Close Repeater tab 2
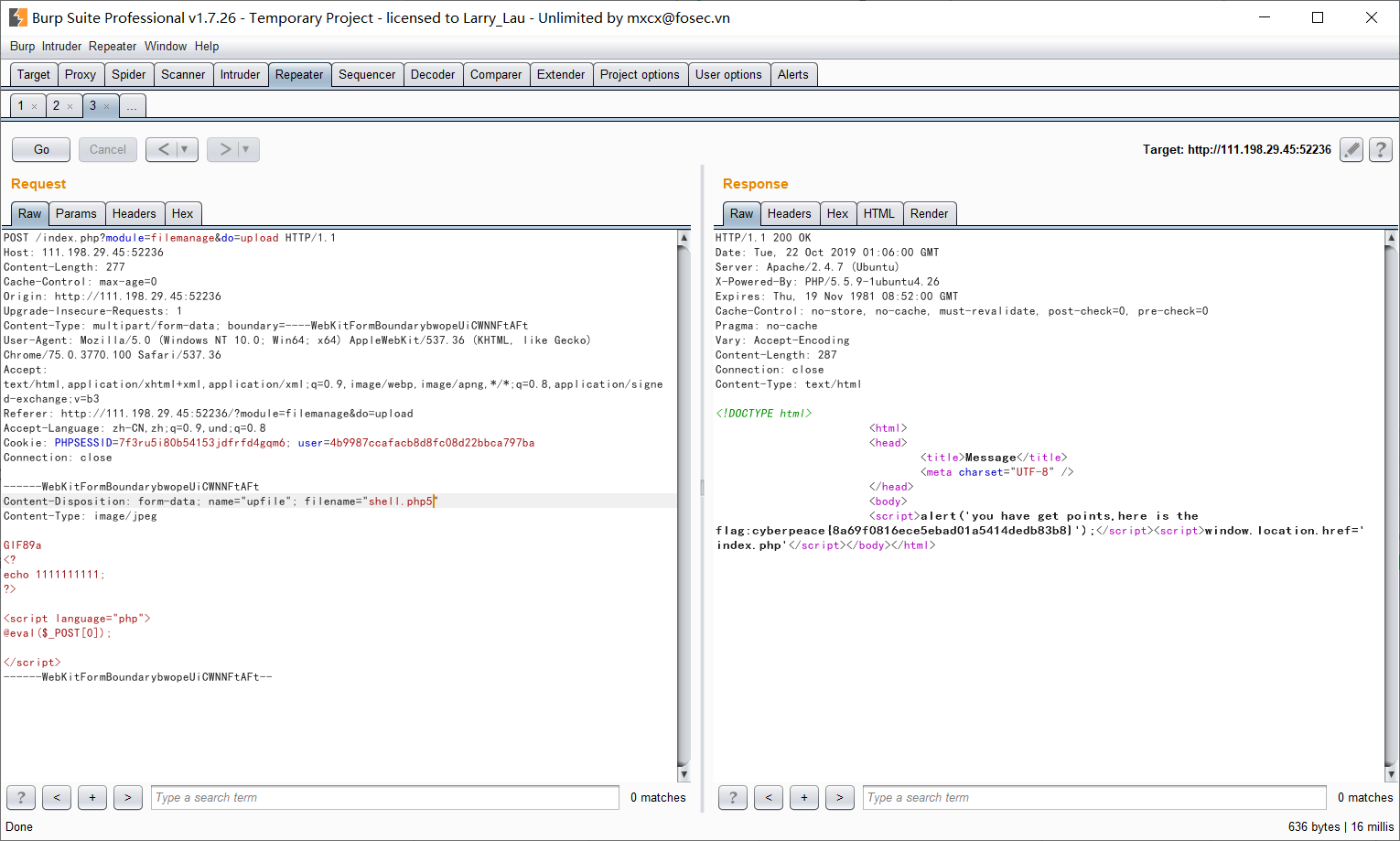The image size is (1400, 841). pos(70,106)
